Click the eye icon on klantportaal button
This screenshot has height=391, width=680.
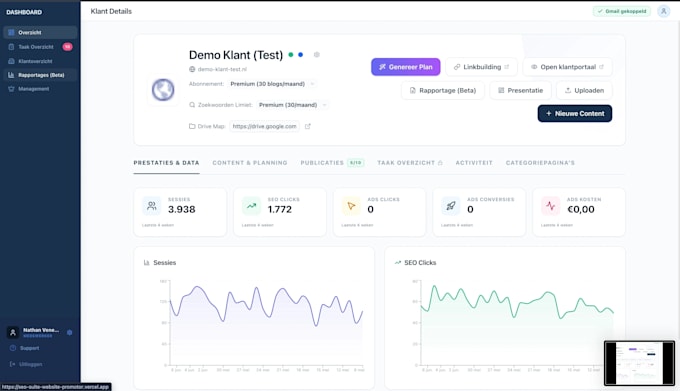[x=534, y=67]
